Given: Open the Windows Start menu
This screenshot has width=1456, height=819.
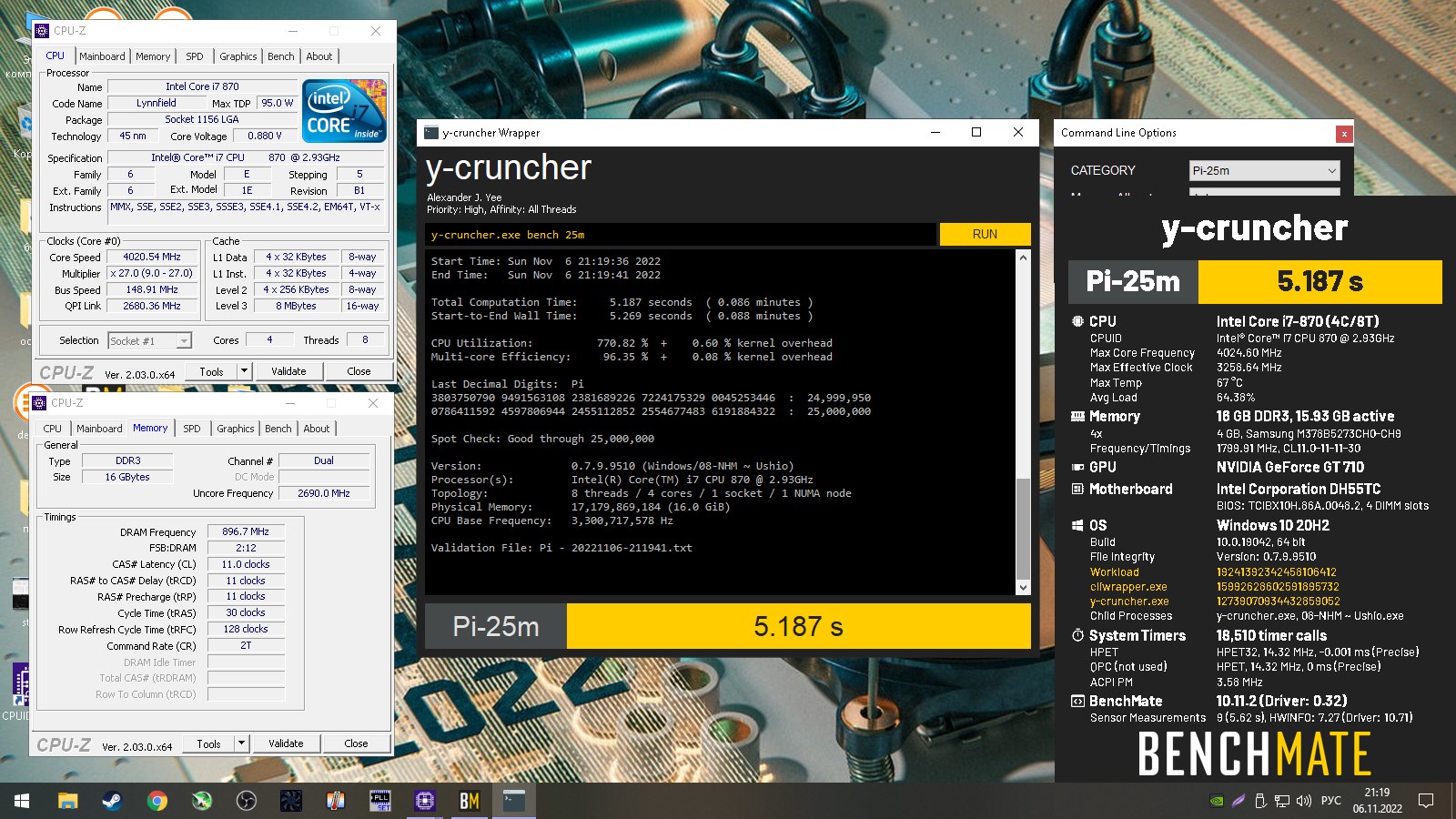Looking at the screenshot, I should [22, 801].
